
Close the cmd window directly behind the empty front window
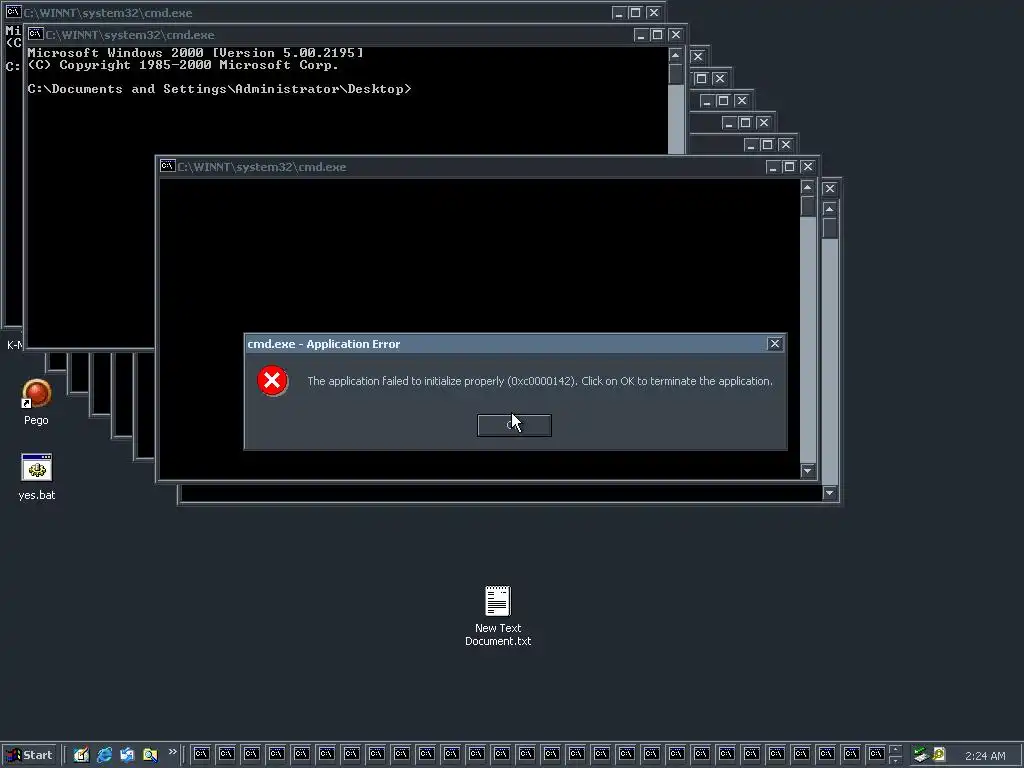[x=829, y=189]
